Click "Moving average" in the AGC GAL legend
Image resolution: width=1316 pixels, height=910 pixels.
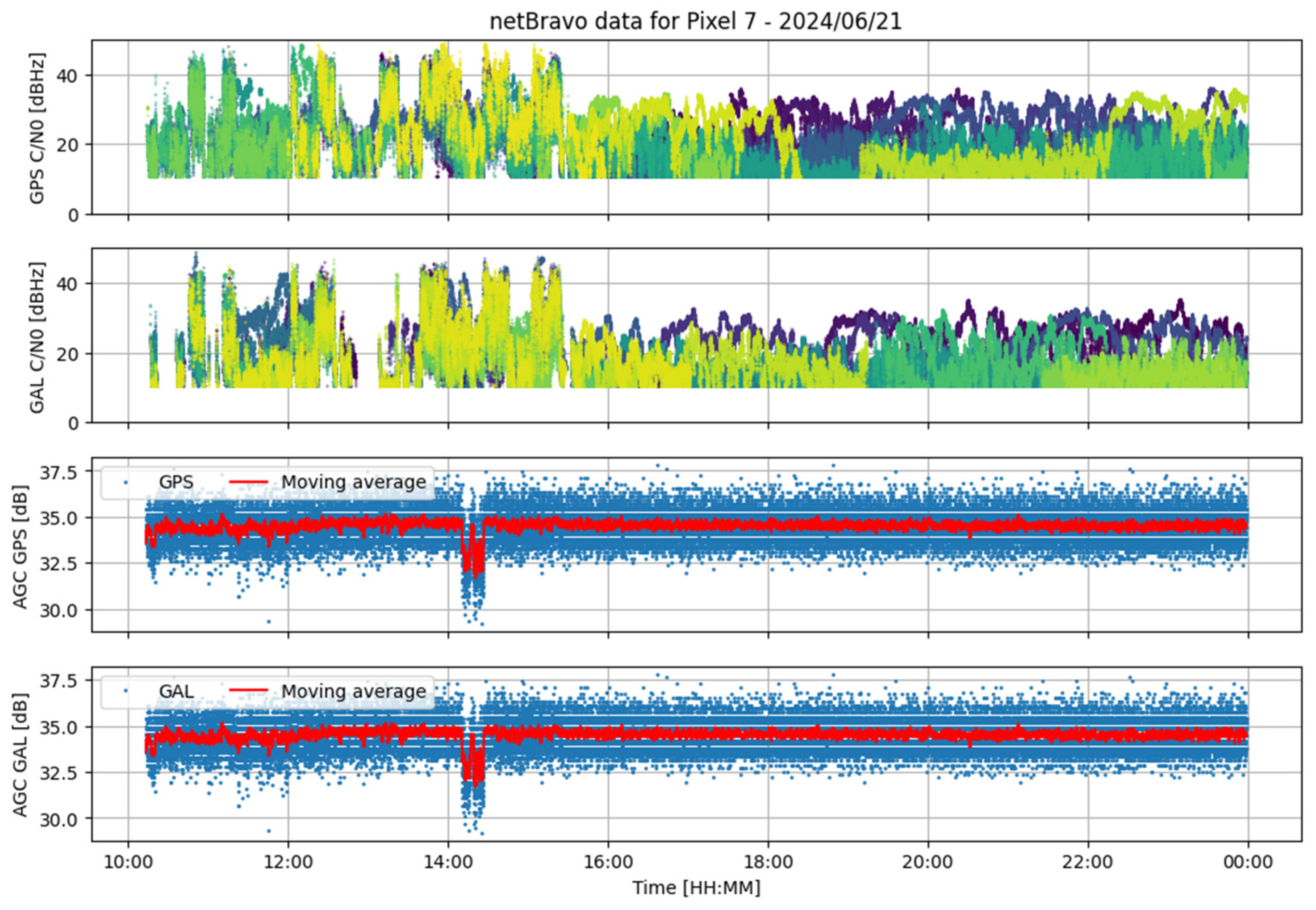[x=353, y=692]
